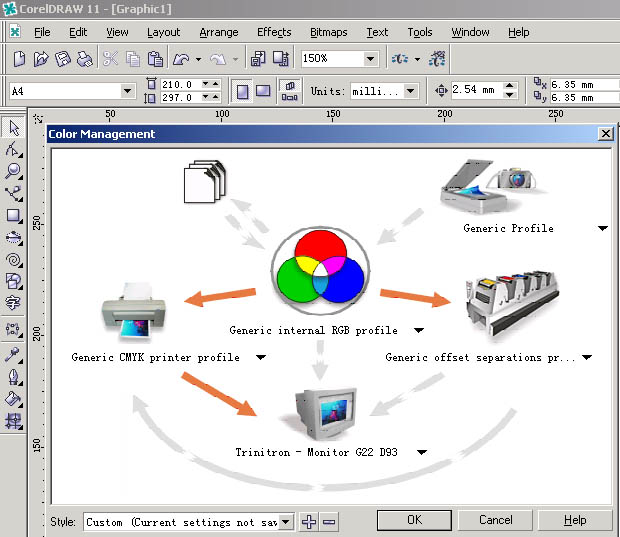Click the application launcher icon in toolbar

400,59
